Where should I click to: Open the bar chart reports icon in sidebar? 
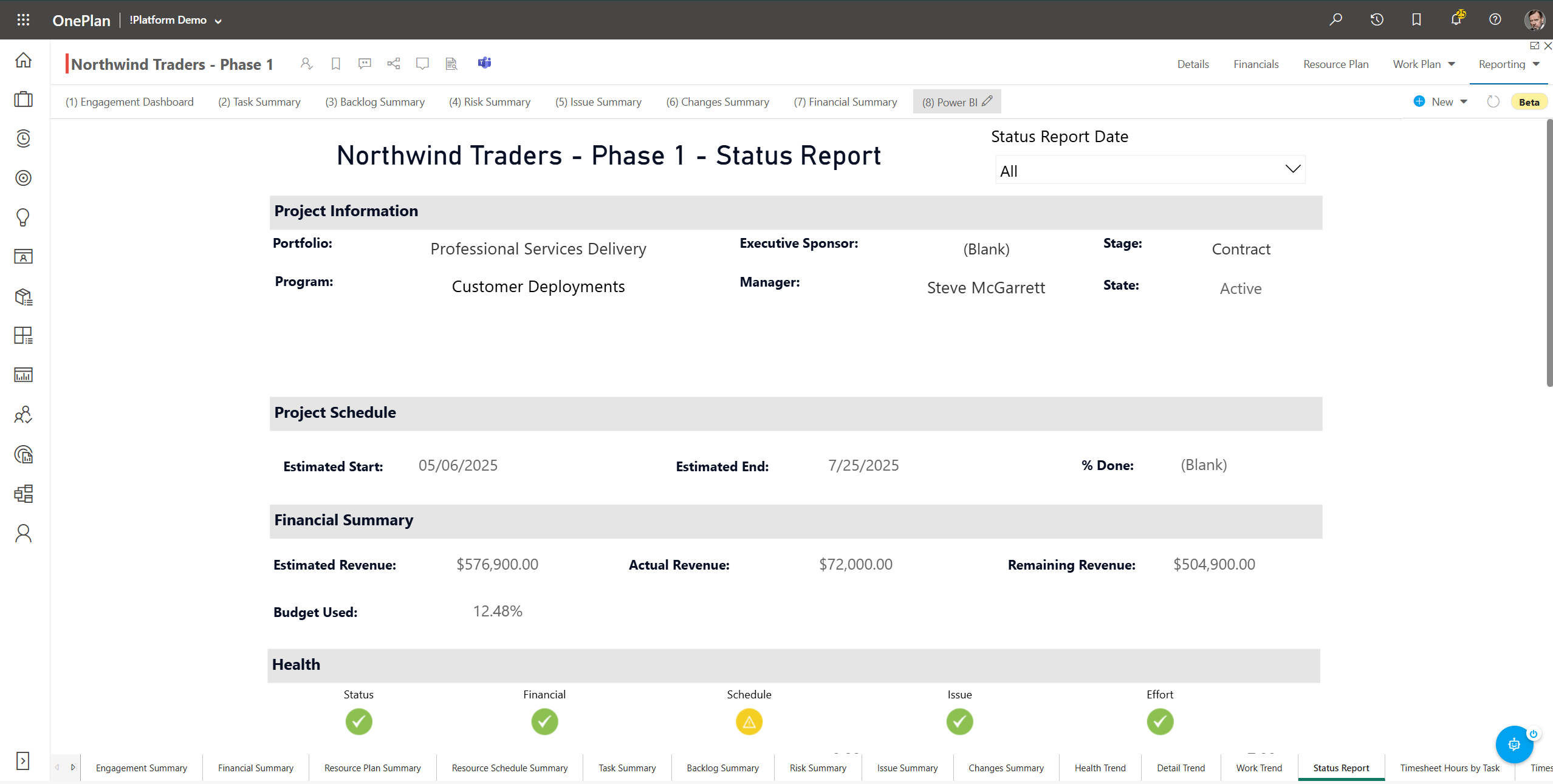tap(23, 375)
